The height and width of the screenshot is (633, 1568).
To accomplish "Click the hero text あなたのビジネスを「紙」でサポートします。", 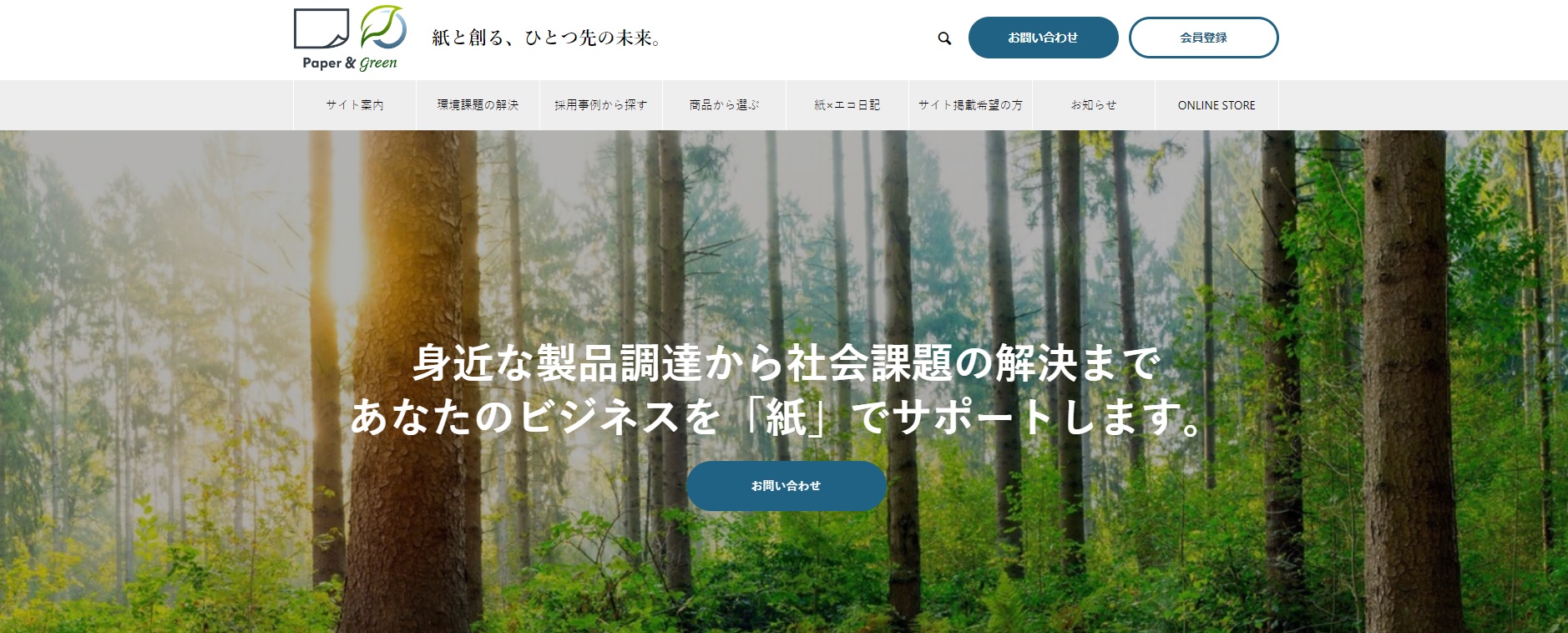I will pyautogui.click(x=776, y=416).
